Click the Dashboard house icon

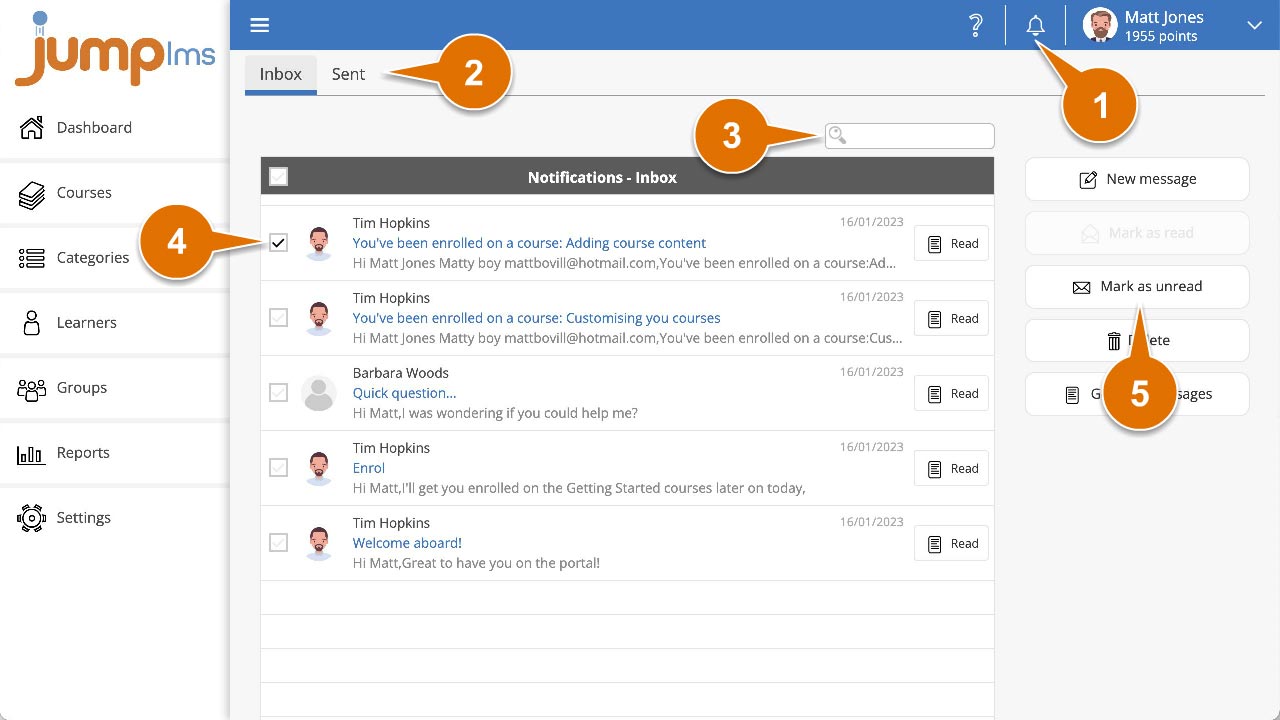coord(32,127)
